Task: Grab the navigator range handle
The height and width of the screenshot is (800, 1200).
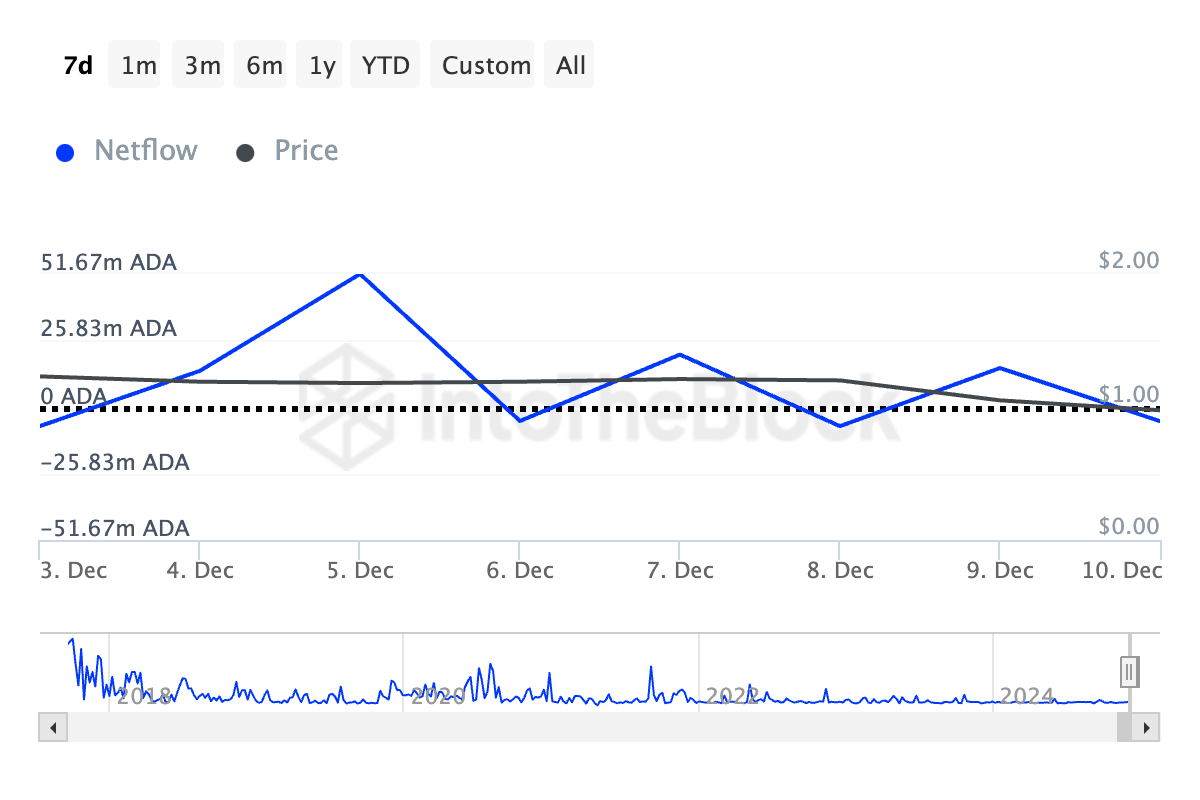Action: pos(1130,670)
